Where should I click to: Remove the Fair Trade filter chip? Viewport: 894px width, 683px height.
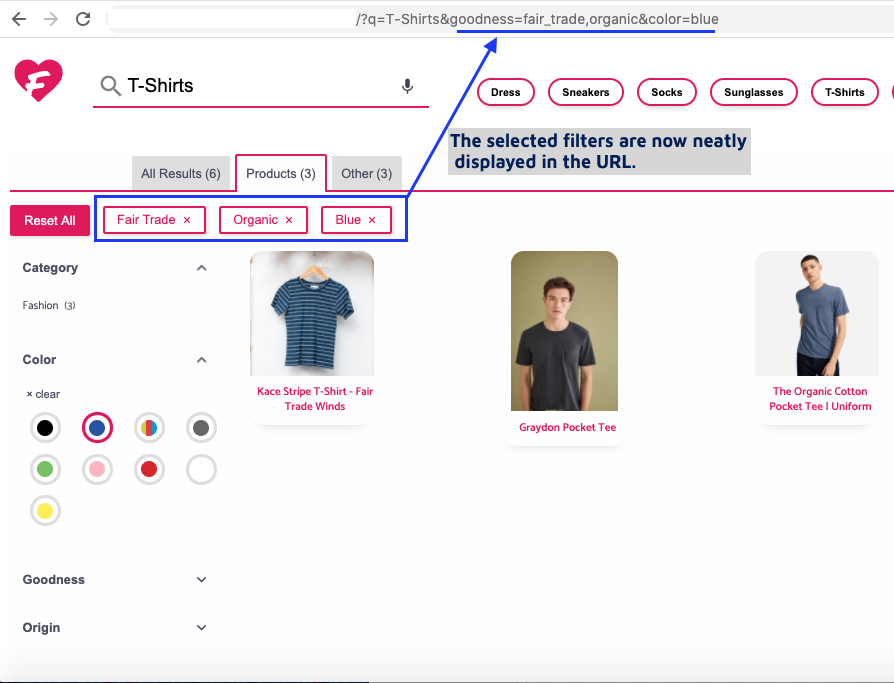click(x=186, y=219)
